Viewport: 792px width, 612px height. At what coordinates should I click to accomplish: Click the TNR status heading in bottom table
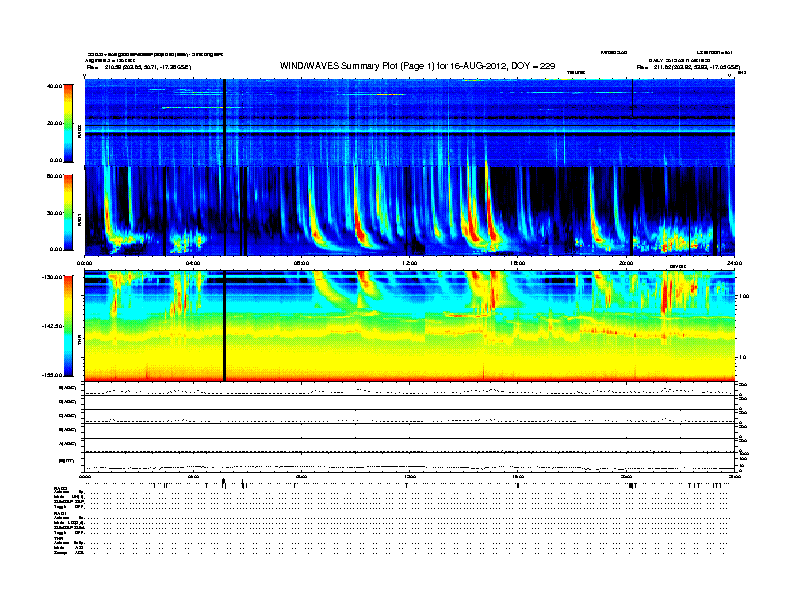58,538
